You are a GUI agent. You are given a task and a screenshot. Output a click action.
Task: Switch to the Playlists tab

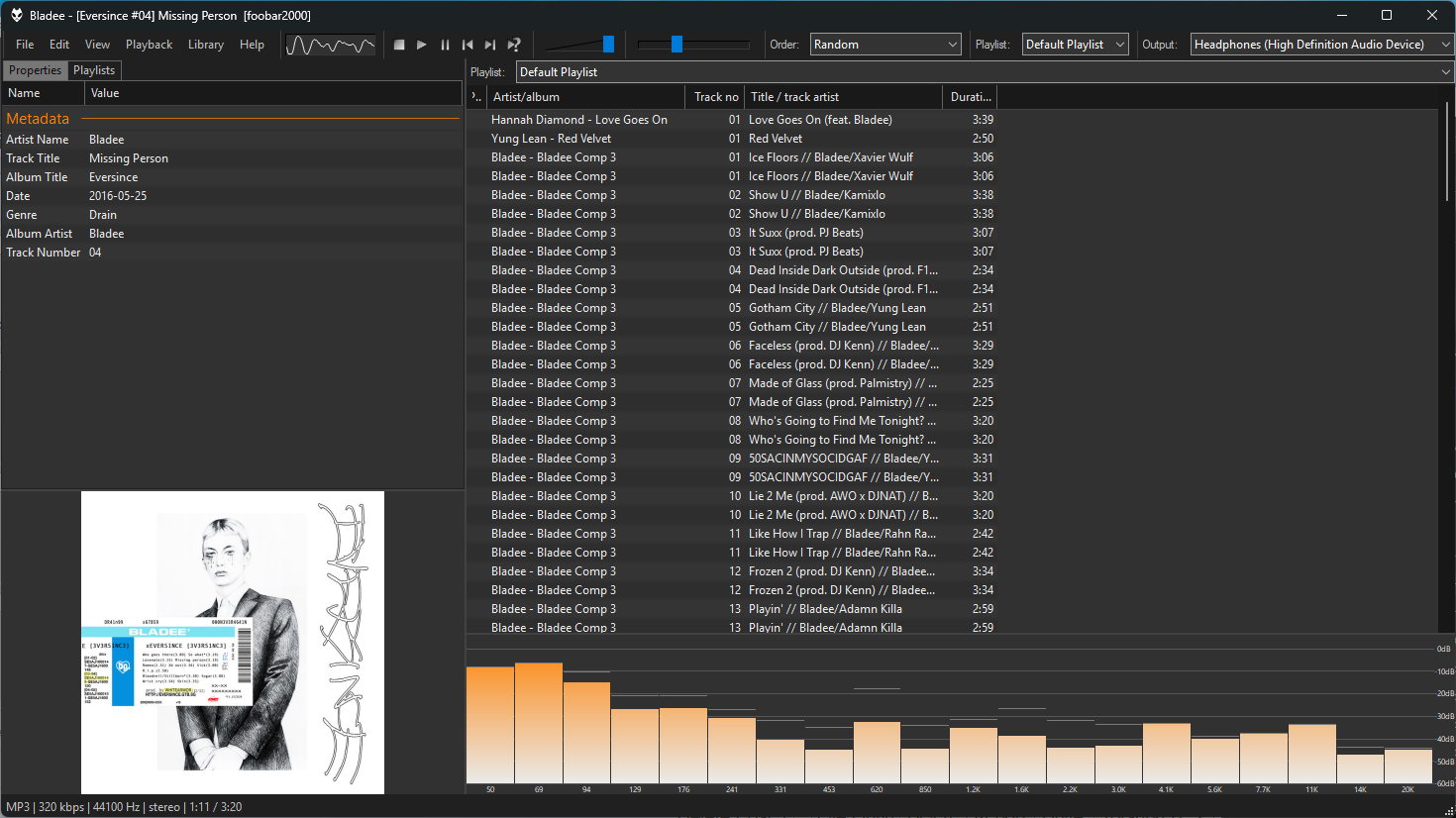pos(94,70)
